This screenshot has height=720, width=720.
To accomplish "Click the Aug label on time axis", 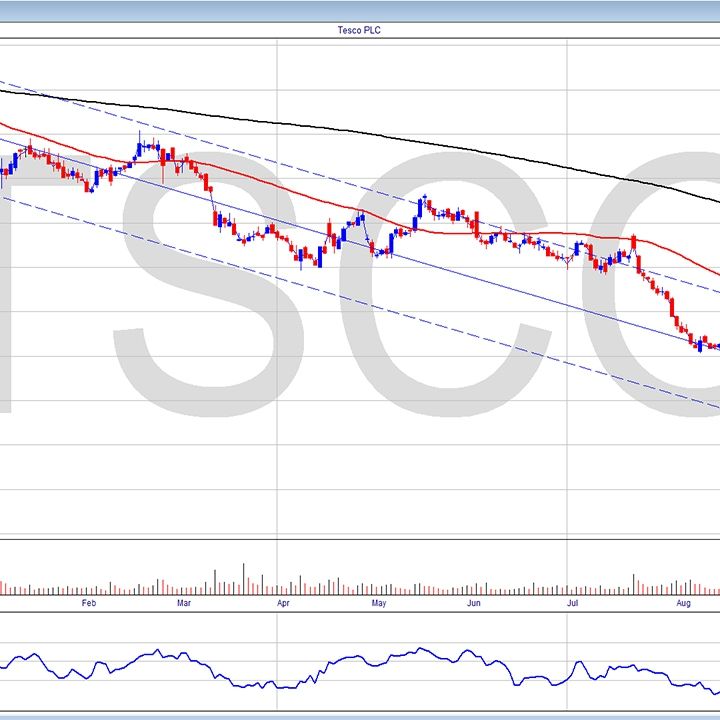I will click(683, 604).
